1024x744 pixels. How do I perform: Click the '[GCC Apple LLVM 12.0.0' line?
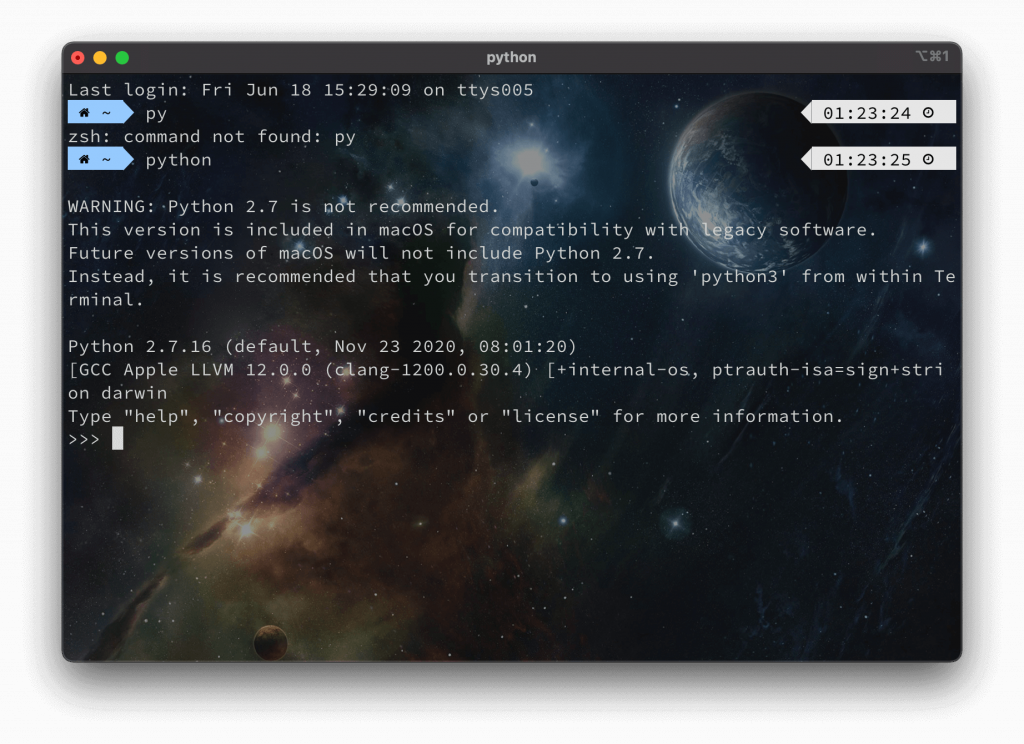(505, 370)
